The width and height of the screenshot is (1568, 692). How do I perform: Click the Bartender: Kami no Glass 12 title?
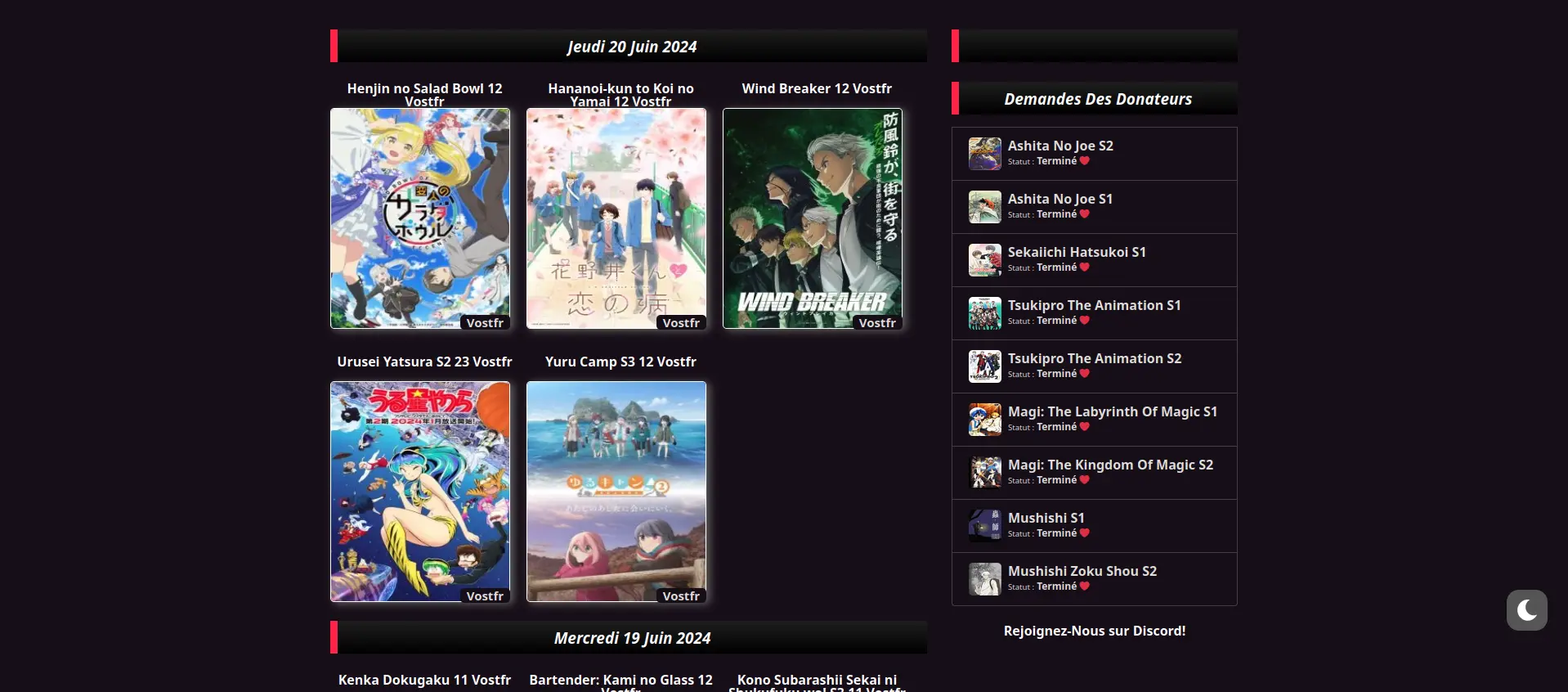620,682
